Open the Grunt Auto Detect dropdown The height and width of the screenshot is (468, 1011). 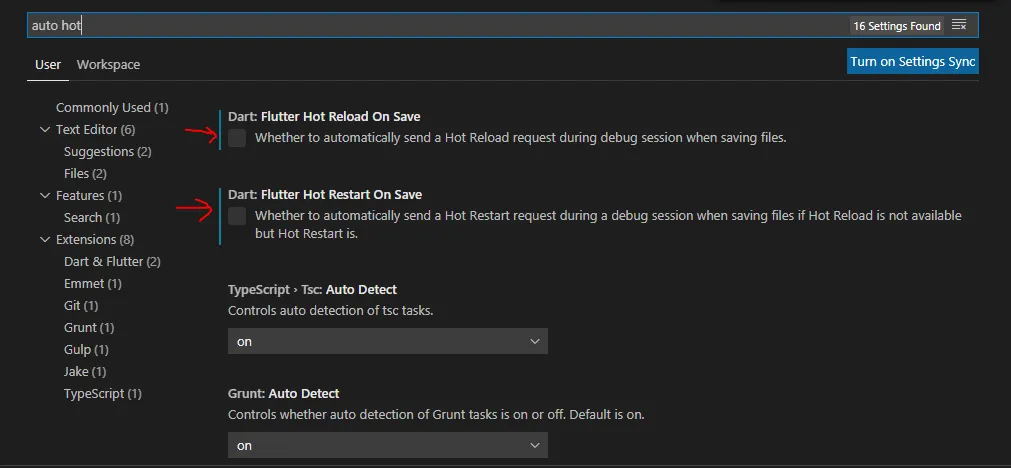click(x=387, y=445)
